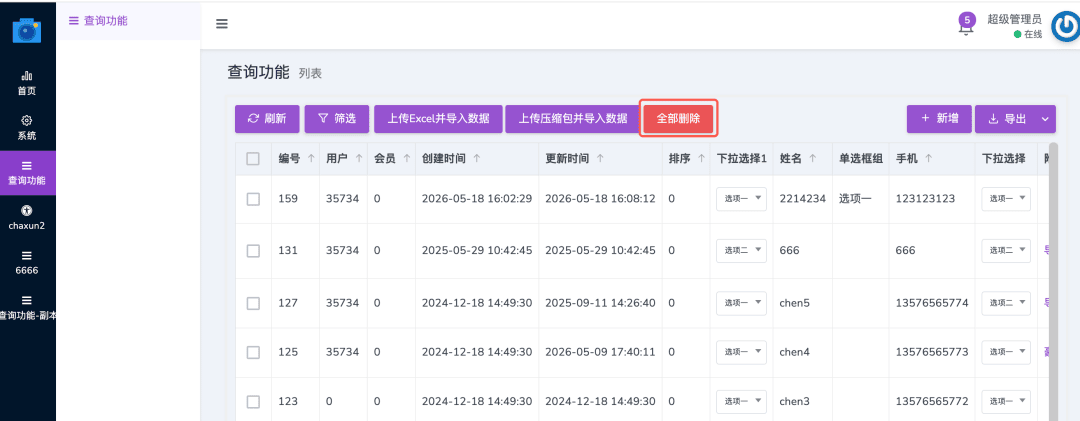Open 系统 gear icon in sidebar
This screenshot has height=421, width=1080.
pyautogui.click(x=27, y=121)
